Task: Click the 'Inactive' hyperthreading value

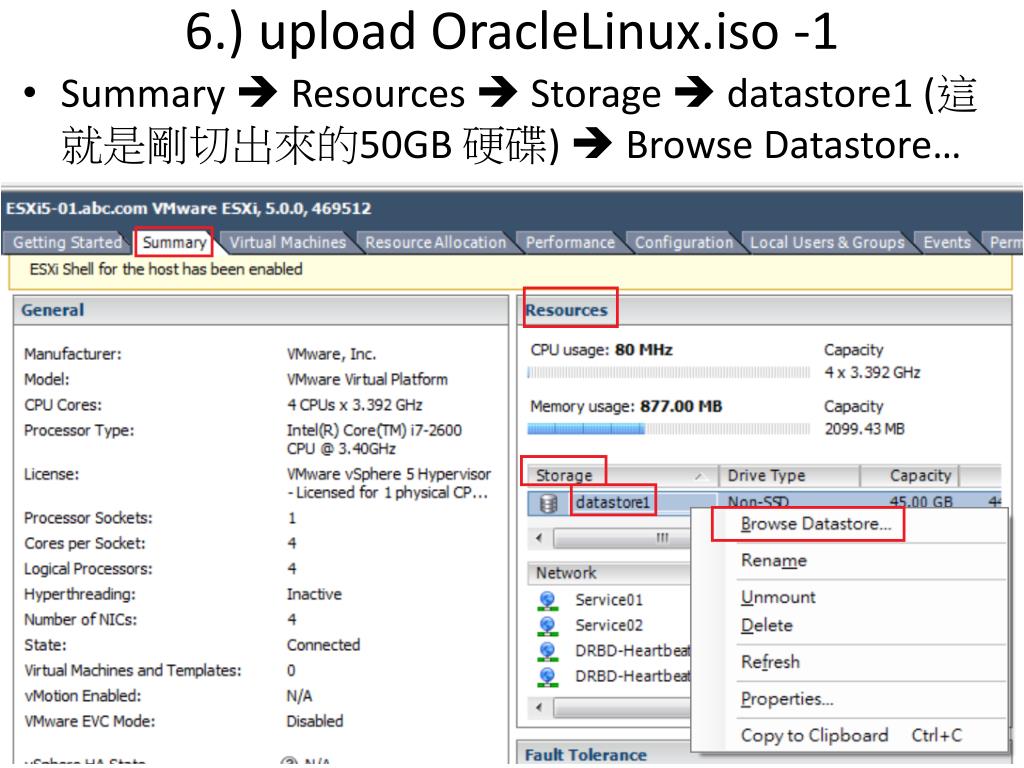Action: click(314, 594)
